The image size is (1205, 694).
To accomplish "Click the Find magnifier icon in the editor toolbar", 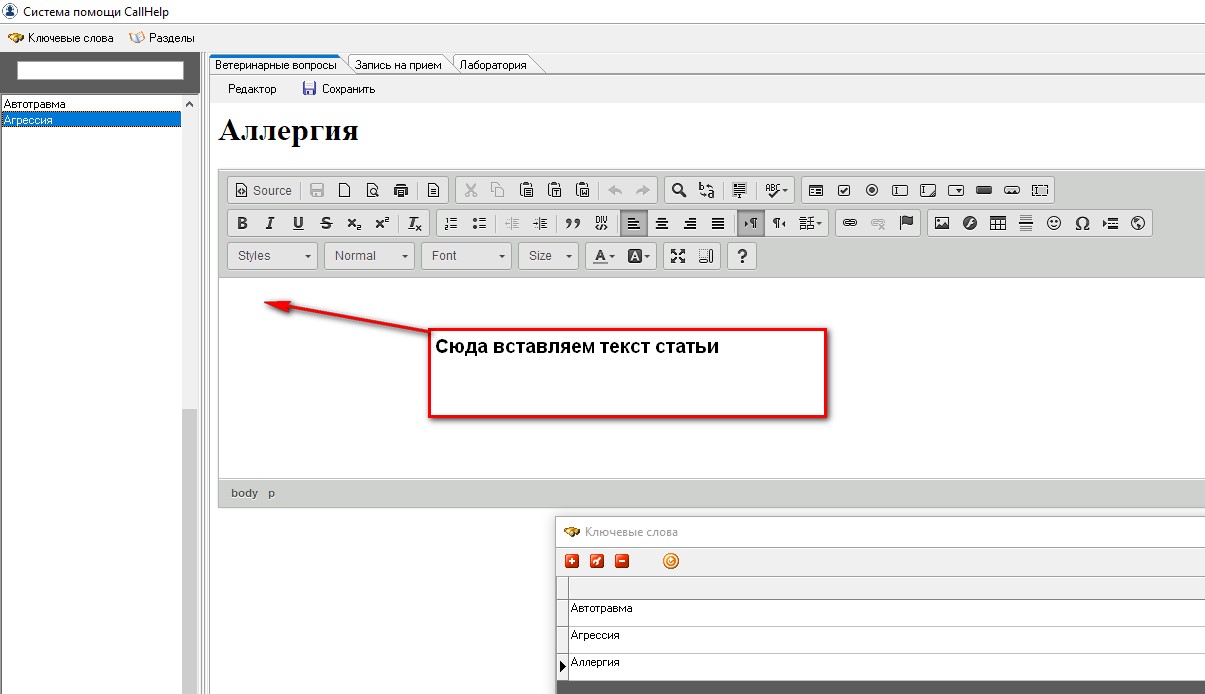I will pyautogui.click(x=678, y=190).
